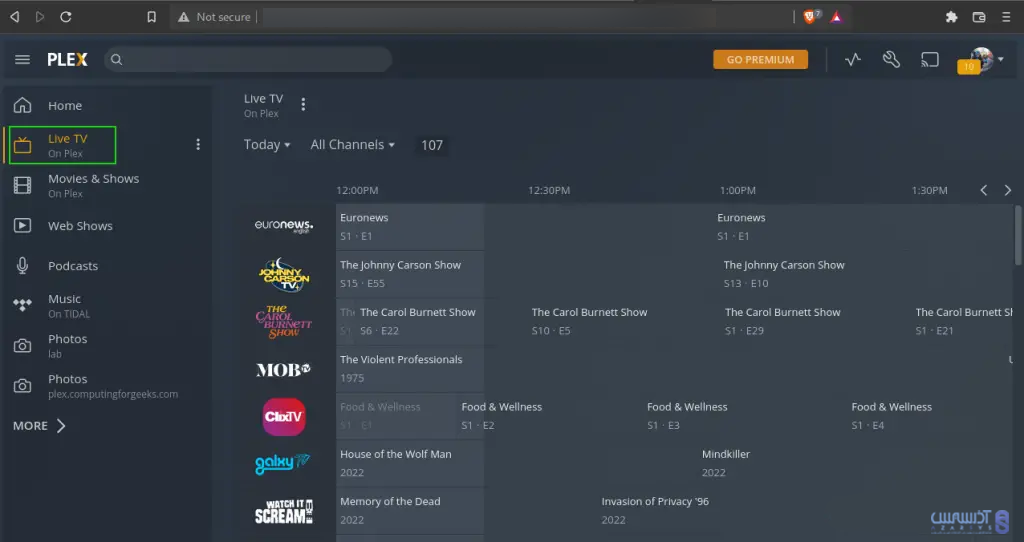The width and height of the screenshot is (1024, 542).
Task: Open the All Channels filter dropdown
Action: pos(353,145)
